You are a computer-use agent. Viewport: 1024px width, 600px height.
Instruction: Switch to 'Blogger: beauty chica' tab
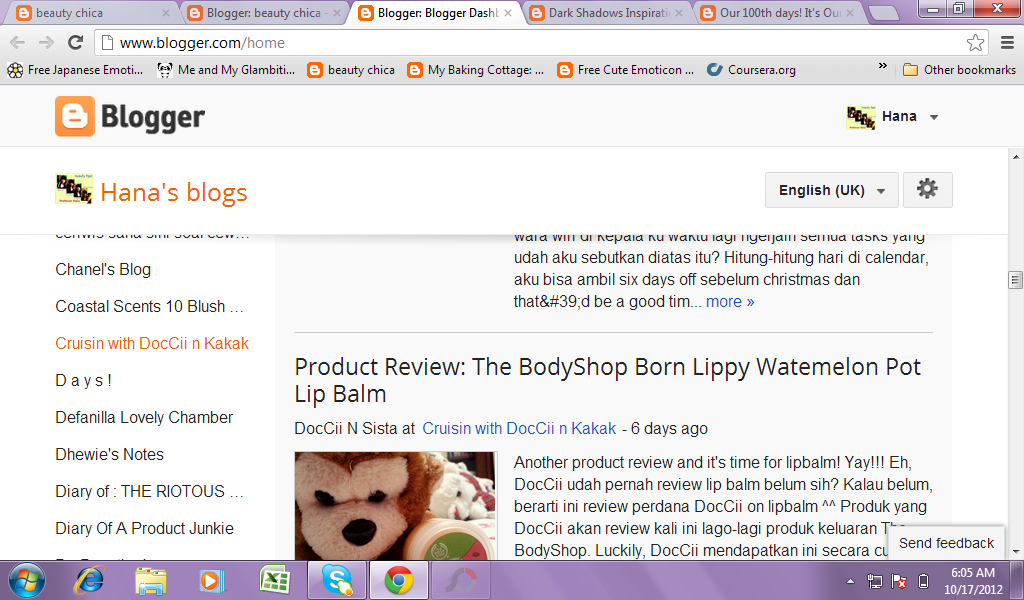click(263, 13)
